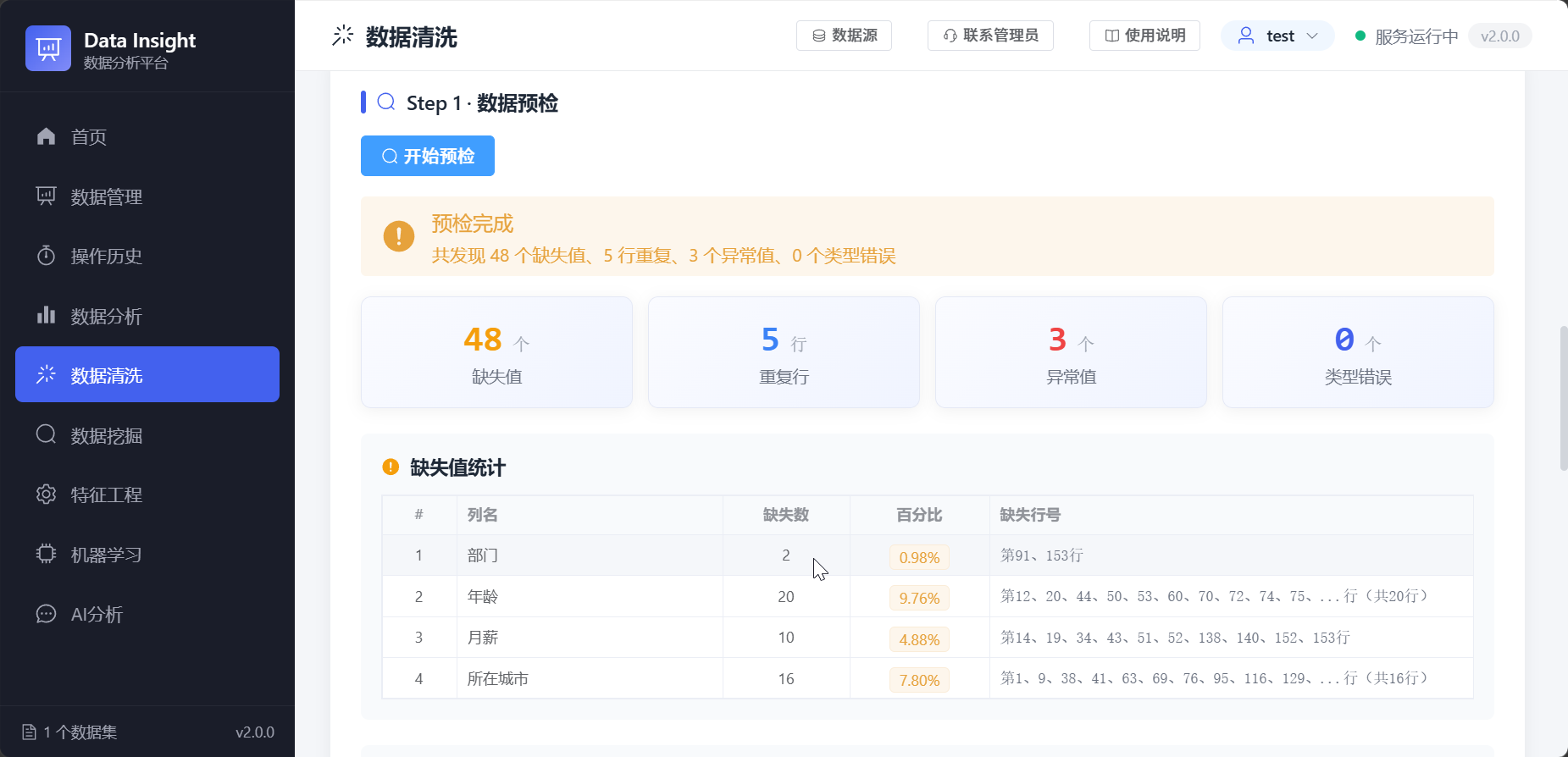The width and height of the screenshot is (1568, 757).
Task: Click the search icon beside Step 1
Action: pos(386,102)
